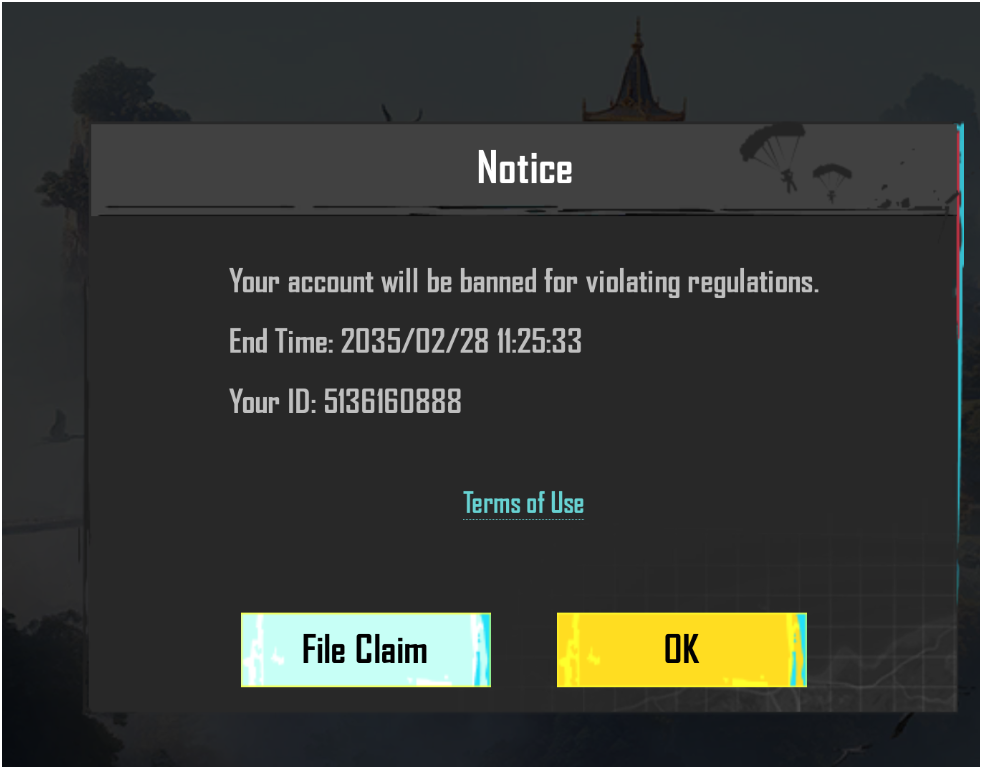This screenshot has height=769, width=982.
Task: Click the antler shape behind the dialog top
Action: [x=401, y=113]
